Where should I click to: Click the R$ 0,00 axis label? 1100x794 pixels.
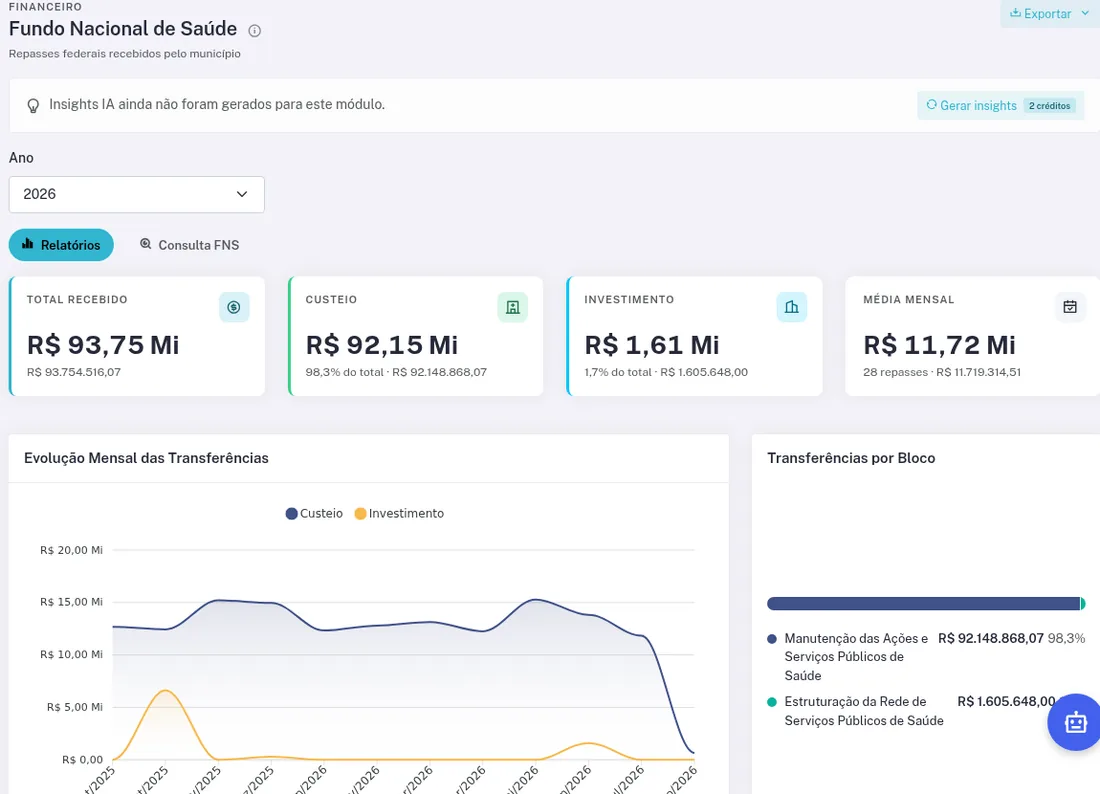pyautogui.click(x=83, y=760)
